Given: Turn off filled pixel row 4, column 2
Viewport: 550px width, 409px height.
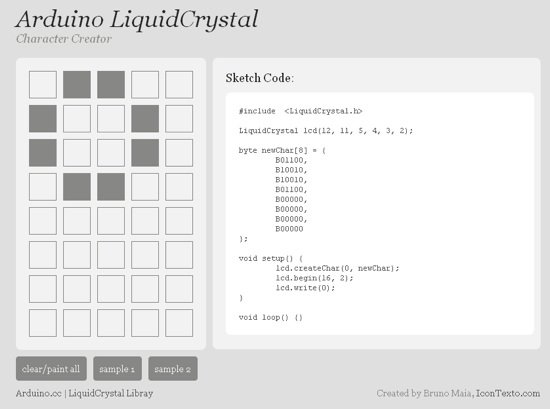Looking at the screenshot, I should tap(77, 187).
